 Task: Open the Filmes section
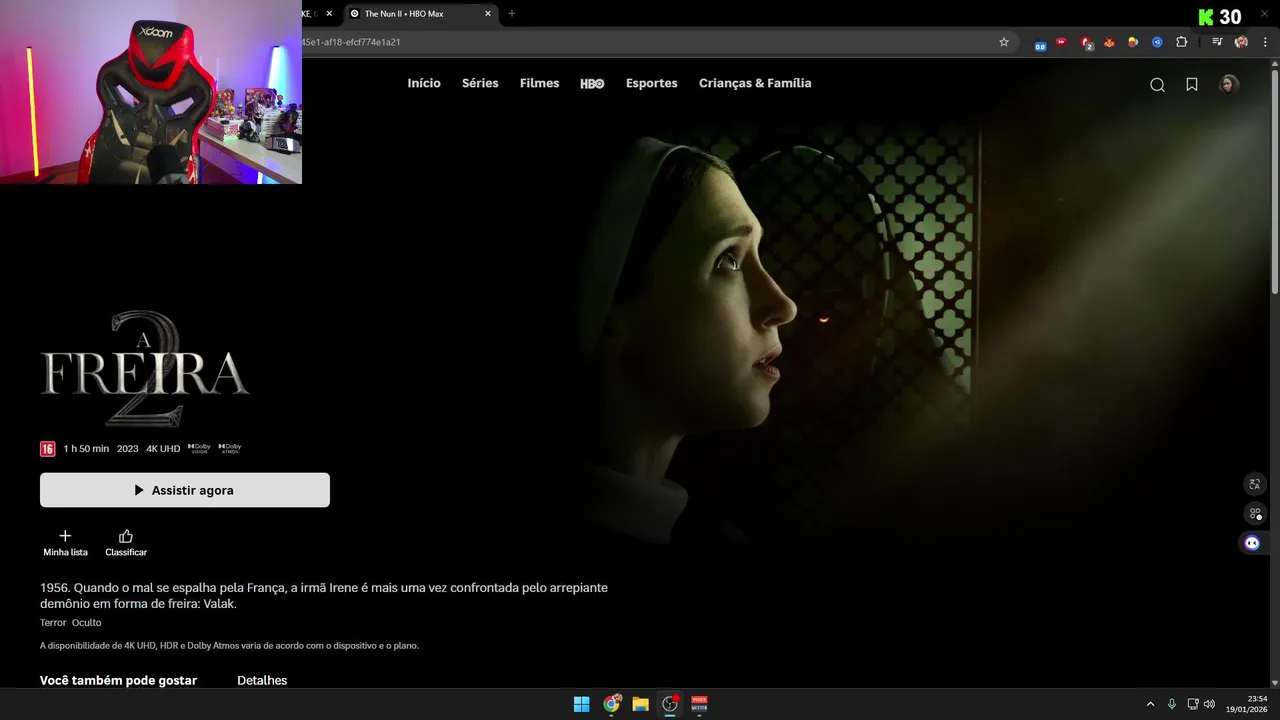[539, 84]
